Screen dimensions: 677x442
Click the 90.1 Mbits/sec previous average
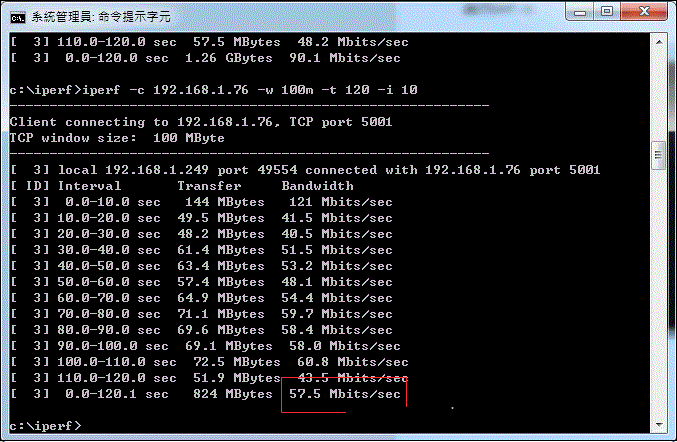345,58
